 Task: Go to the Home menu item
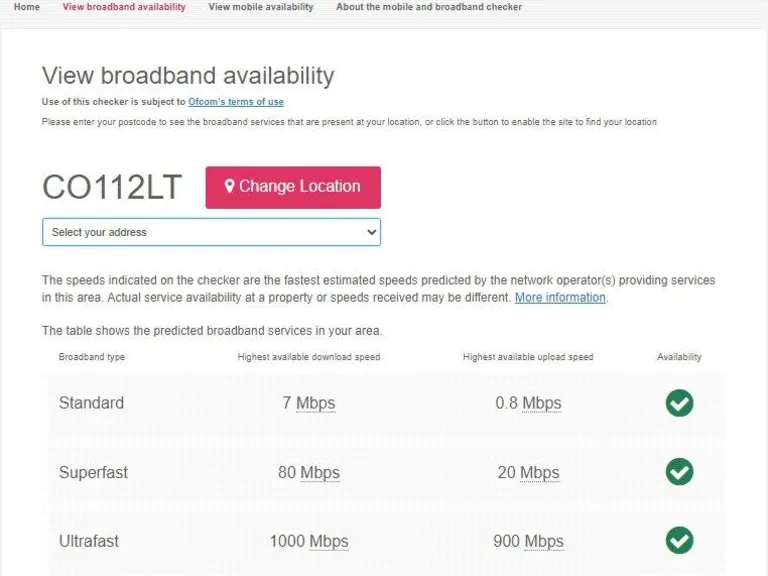click(27, 7)
